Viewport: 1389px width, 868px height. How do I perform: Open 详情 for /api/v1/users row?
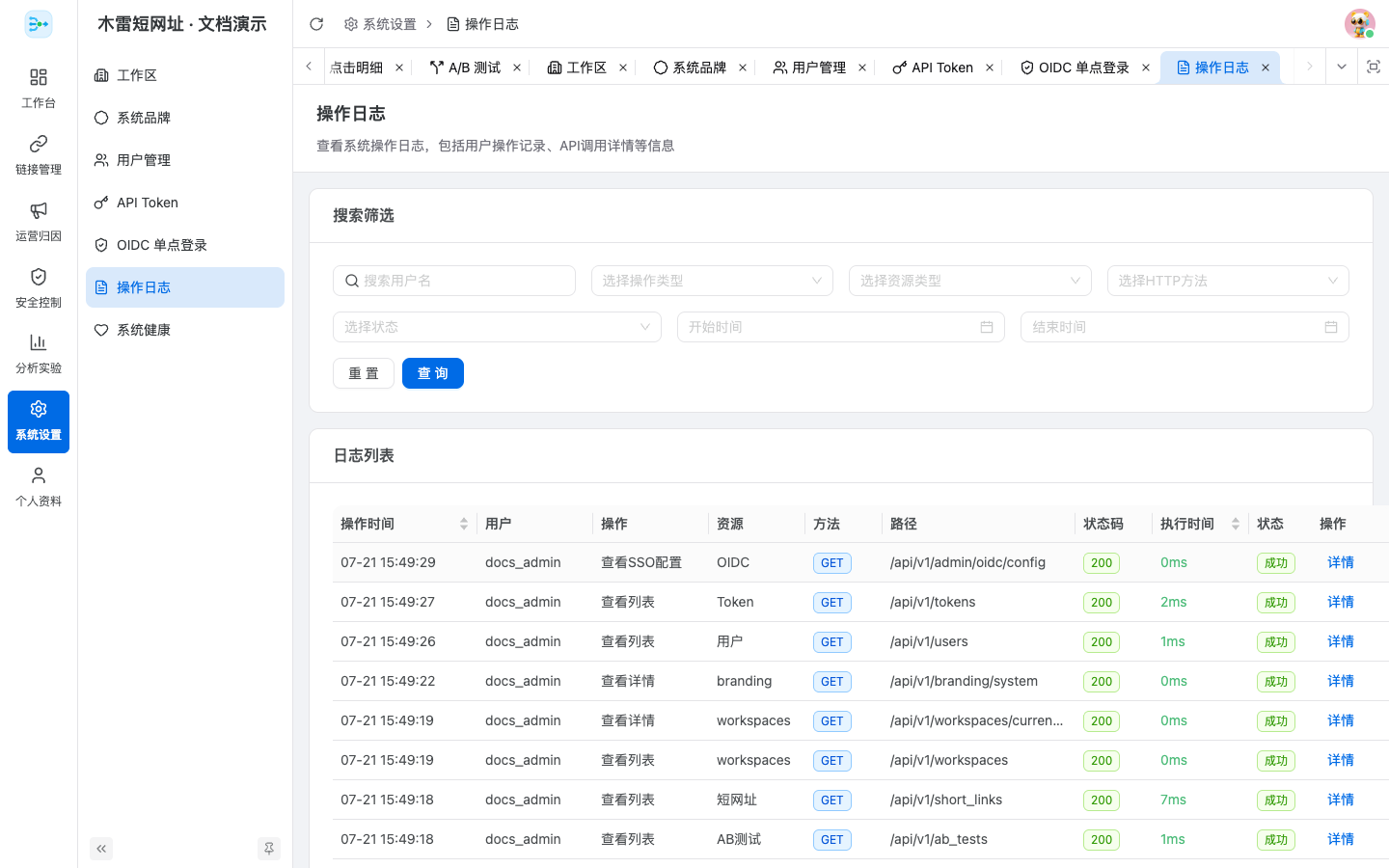pyautogui.click(x=1341, y=641)
